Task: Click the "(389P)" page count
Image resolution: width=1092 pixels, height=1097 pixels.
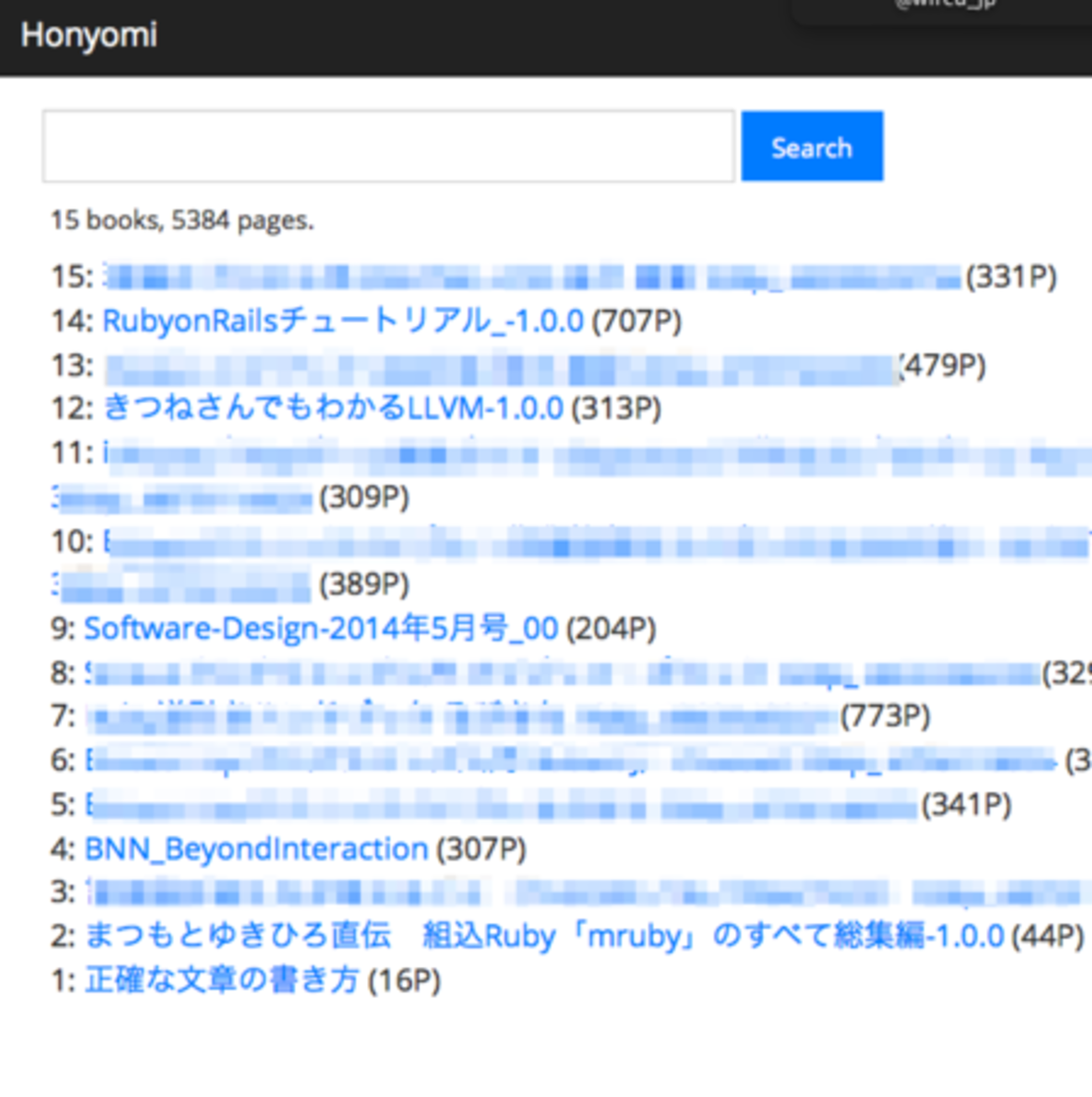Action: point(364,585)
